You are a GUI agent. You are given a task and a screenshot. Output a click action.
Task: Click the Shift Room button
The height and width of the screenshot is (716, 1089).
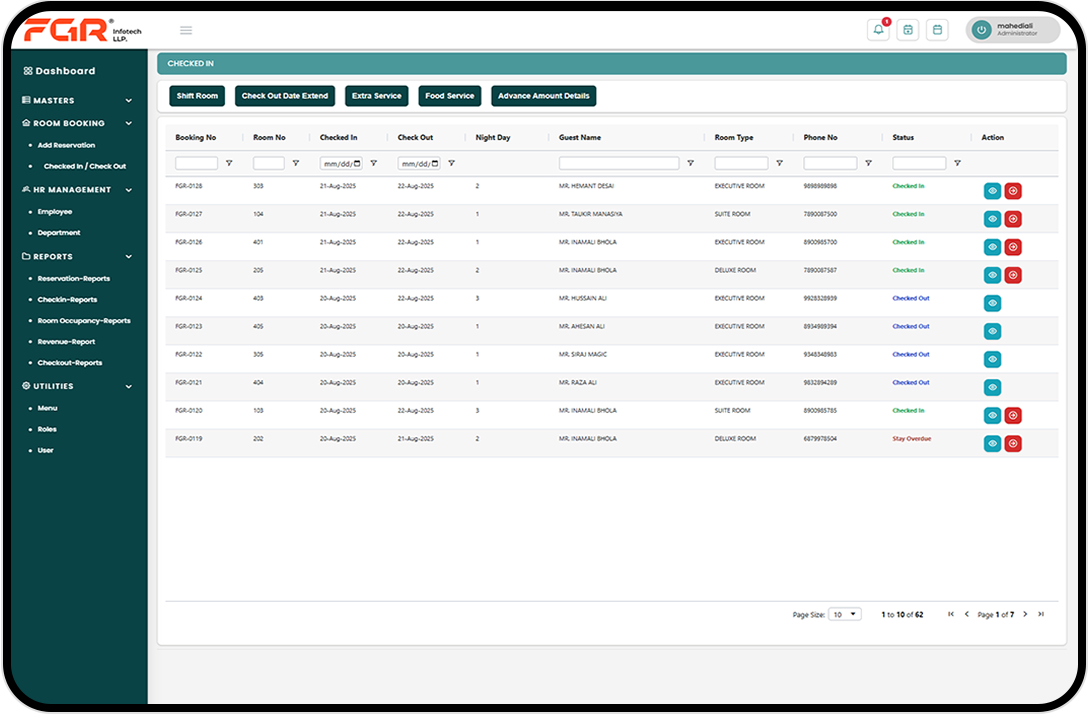197,96
